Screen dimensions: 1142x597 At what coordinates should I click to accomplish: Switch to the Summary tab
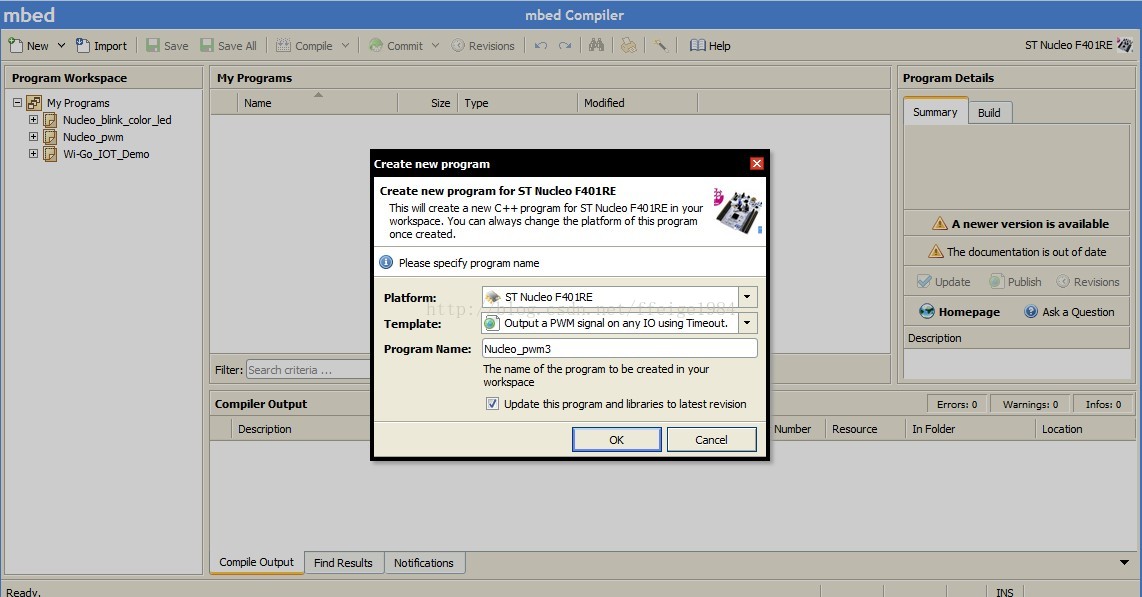point(935,112)
